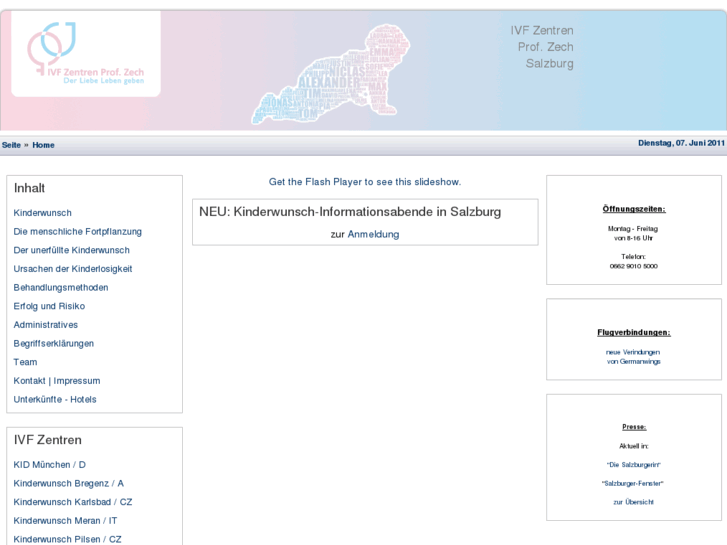Open "Die Salzburgerin" press article

(633, 465)
